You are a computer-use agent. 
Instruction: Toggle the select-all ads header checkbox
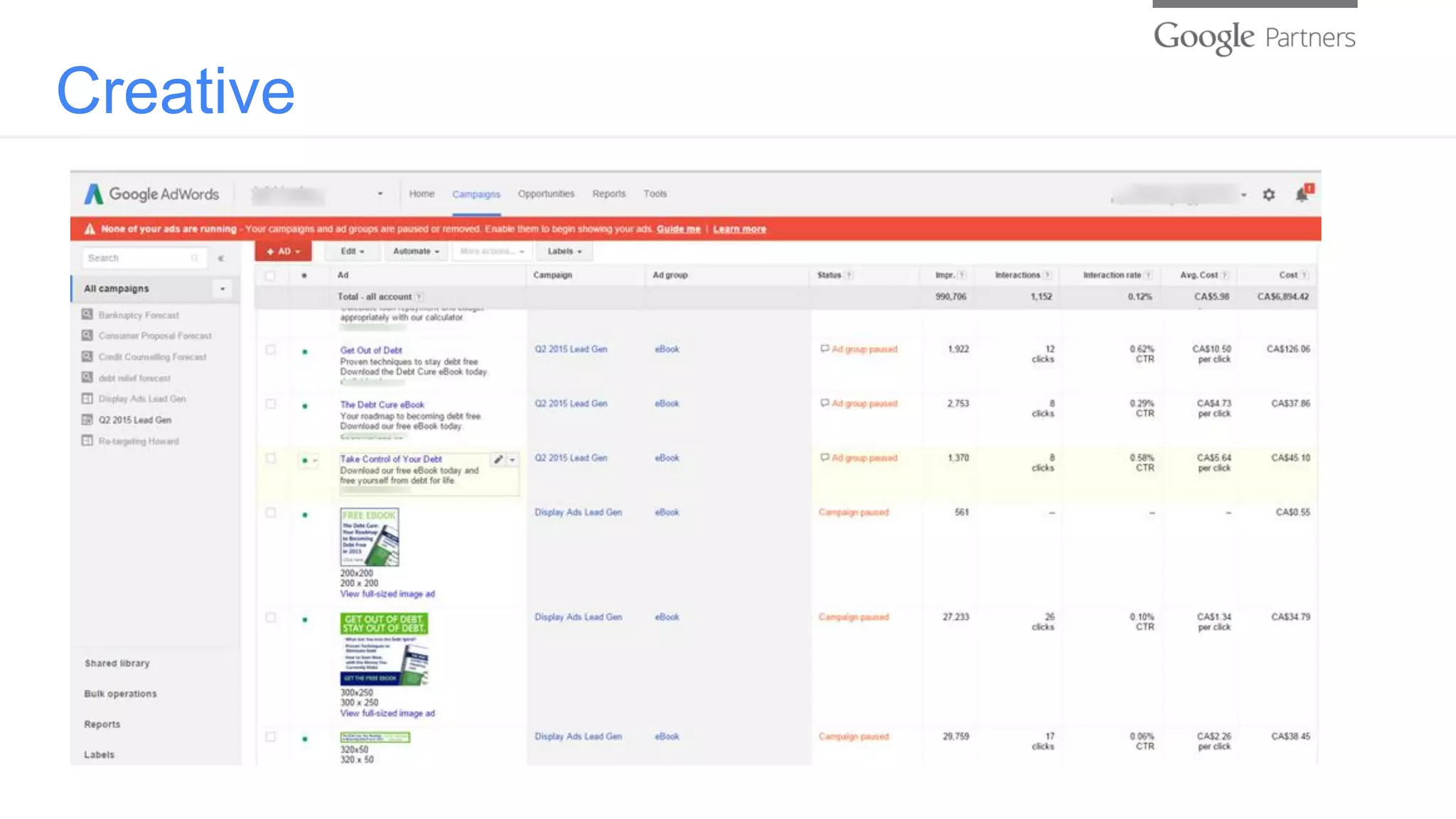click(x=270, y=275)
